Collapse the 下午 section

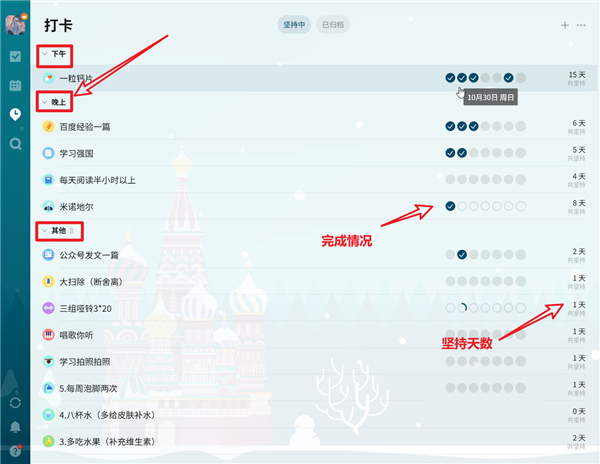[x=45, y=54]
